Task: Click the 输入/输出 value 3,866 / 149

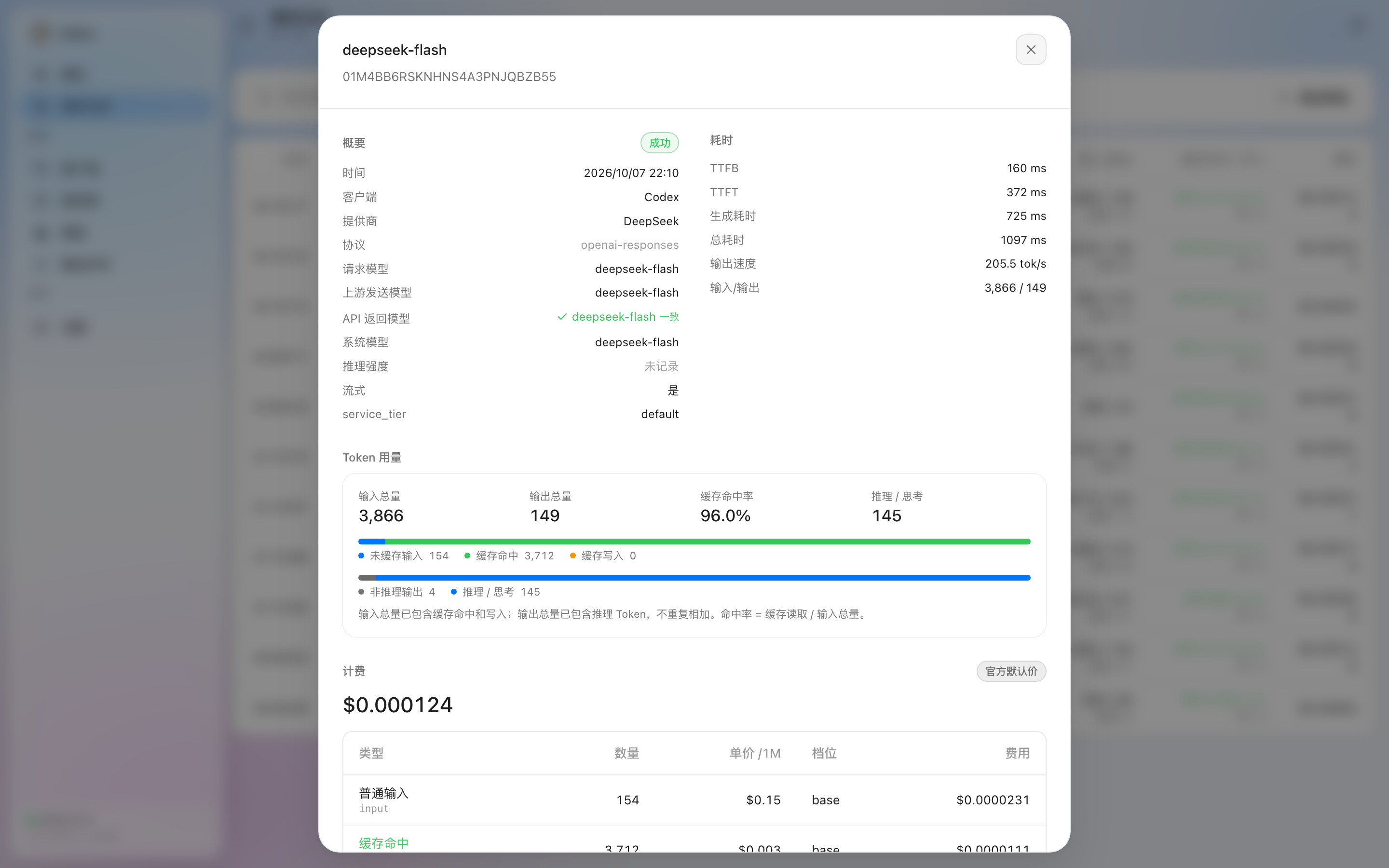Action: (1015, 287)
